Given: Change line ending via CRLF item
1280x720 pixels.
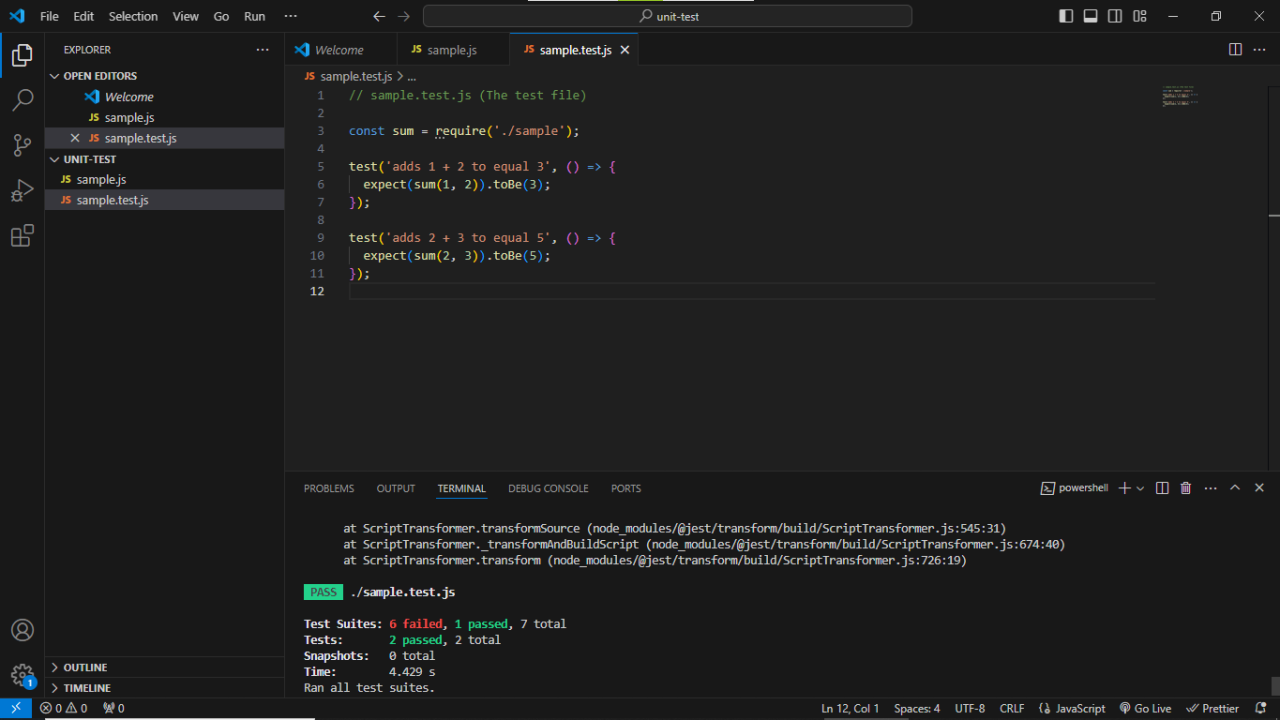Looking at the screenshot, I should pos(1011,708).
